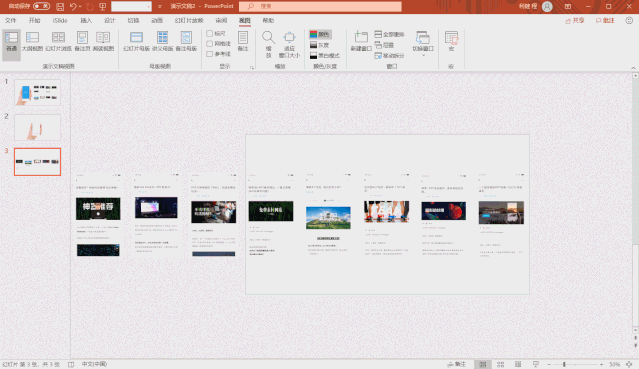The height and width of the screenshot is (369, 639).
Task: Open Handout Master (讲义母版) view
Action: coord(163,42)
